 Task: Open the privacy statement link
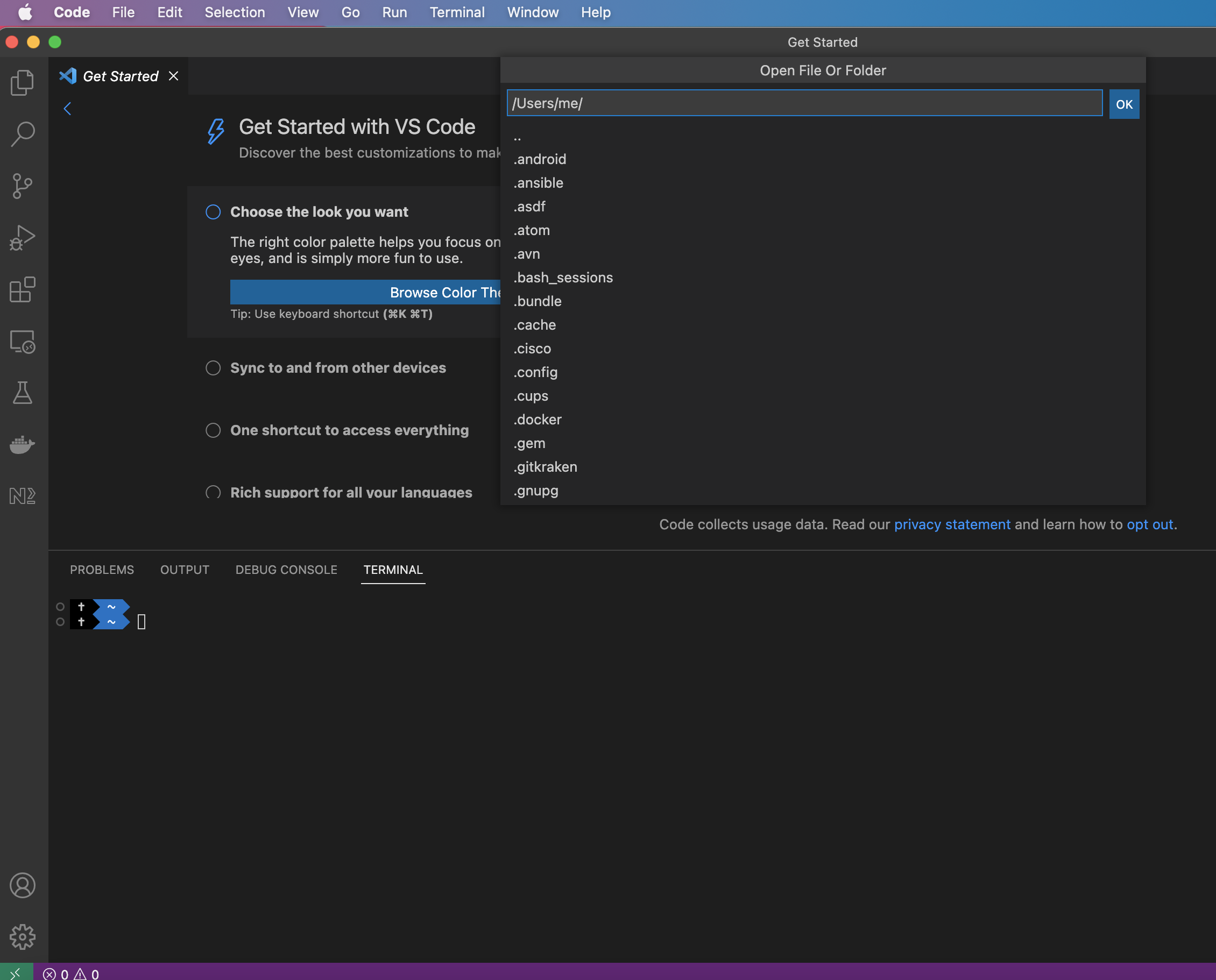tap(952, 524)
